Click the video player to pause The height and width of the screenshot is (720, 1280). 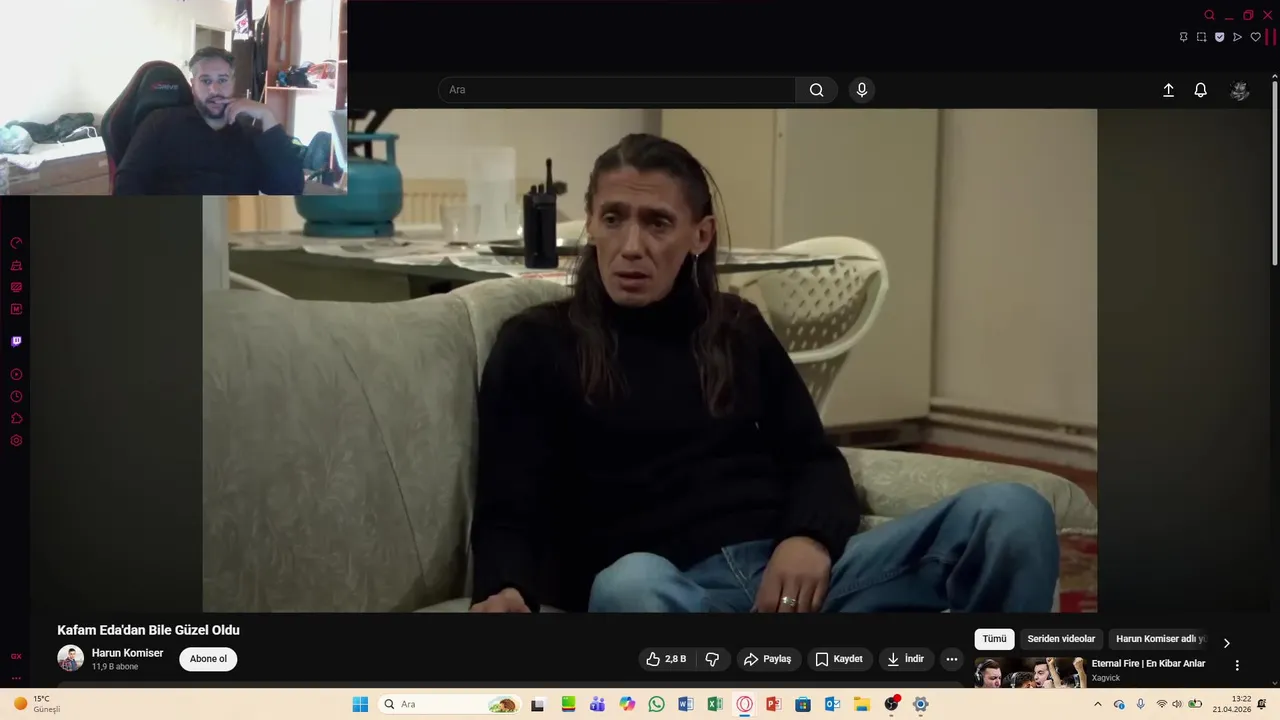click(650, 360)
